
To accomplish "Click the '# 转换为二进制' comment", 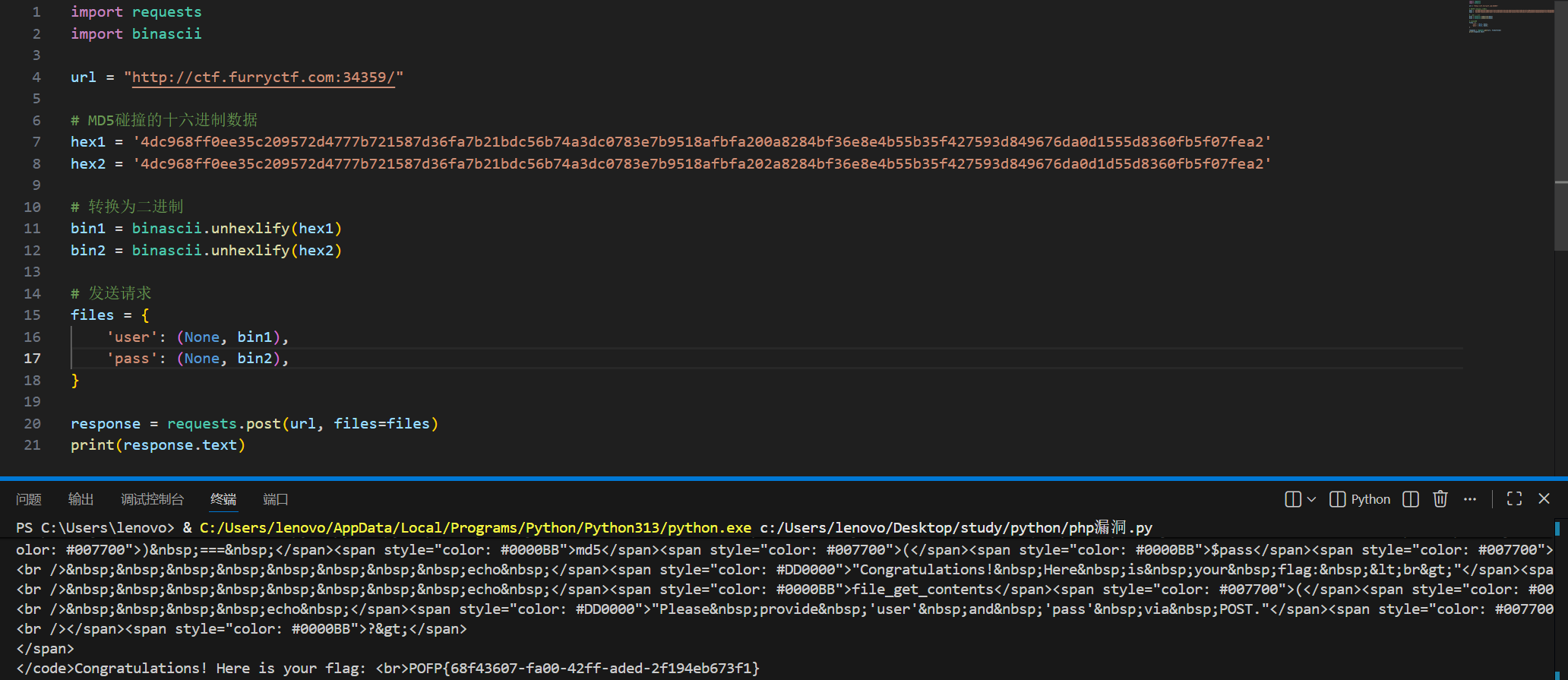I will tap(127, 207).
